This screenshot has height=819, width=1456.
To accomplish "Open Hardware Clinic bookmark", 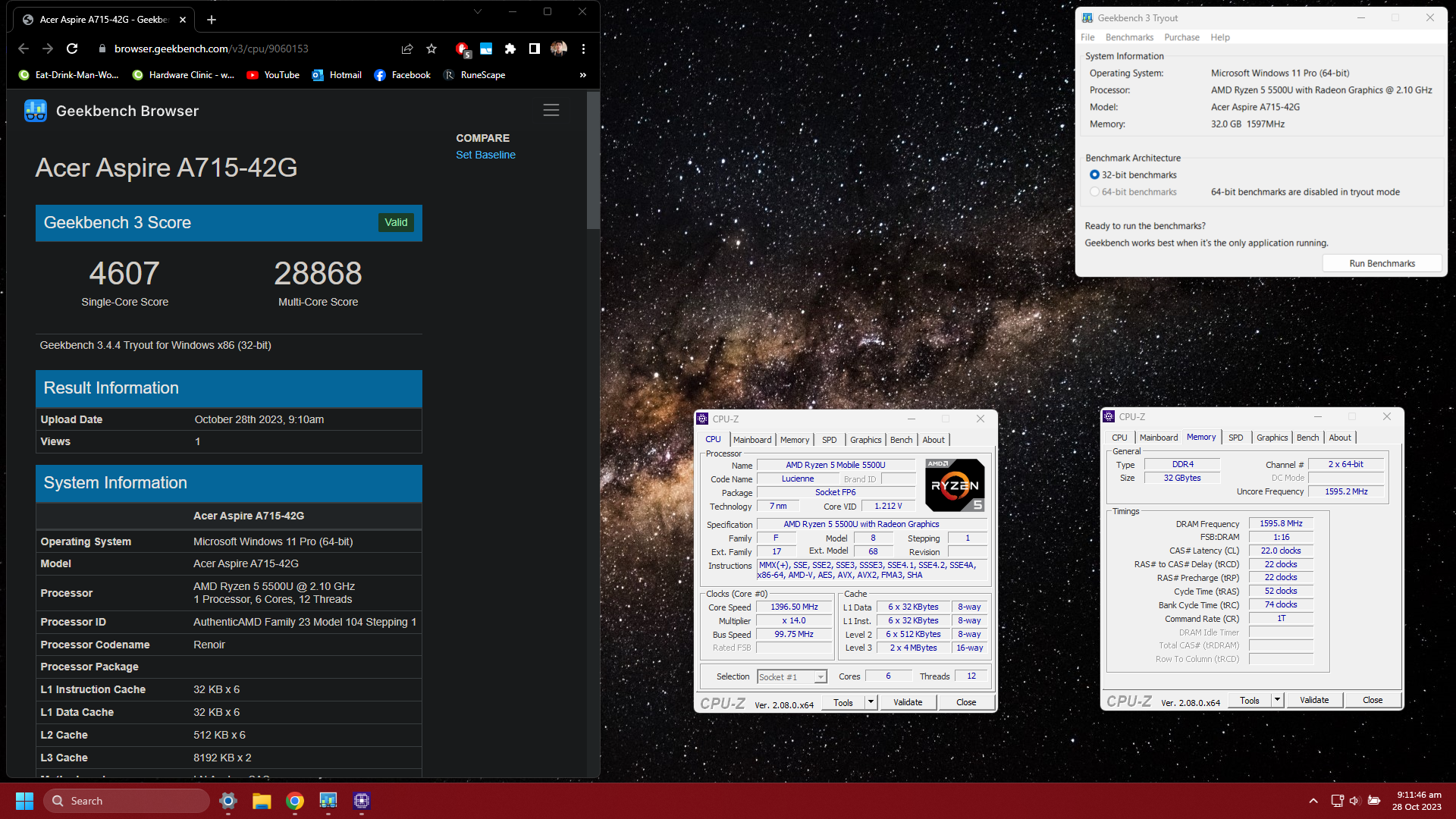I will (183, 75).
